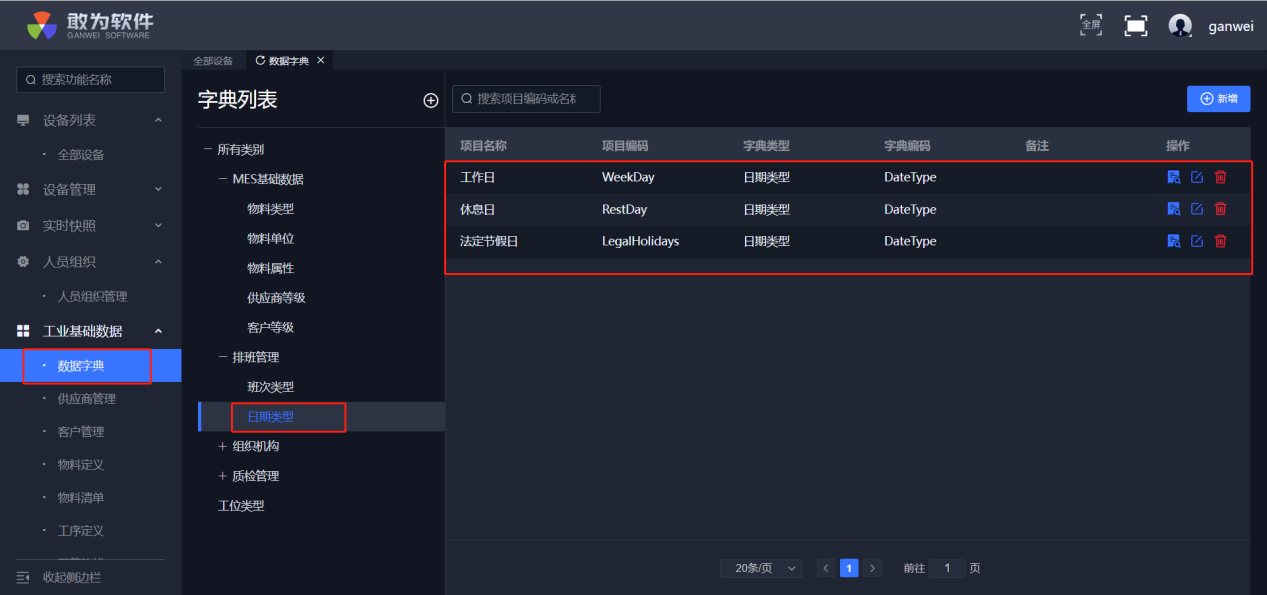This screenshot has height=595, width=1267.
Task: Select 物料单位 in the dictionary tree
Action: 270,239
